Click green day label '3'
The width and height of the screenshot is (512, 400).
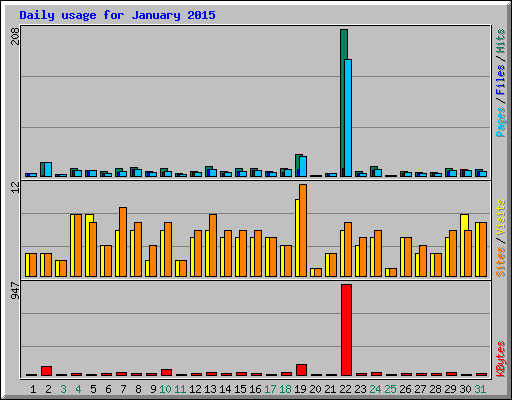click(63, 389)
